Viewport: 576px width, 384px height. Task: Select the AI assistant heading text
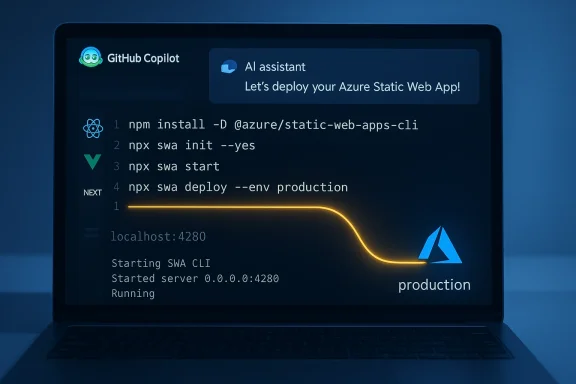pyautogui.click(x=275, y=67)
